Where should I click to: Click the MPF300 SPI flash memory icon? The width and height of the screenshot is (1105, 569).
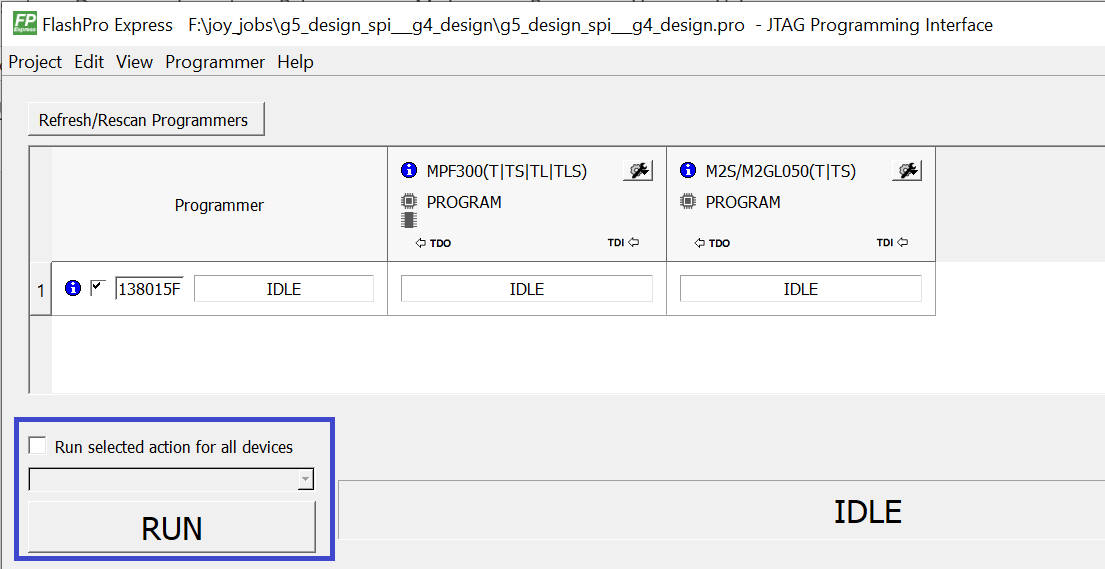click(408, 220)
